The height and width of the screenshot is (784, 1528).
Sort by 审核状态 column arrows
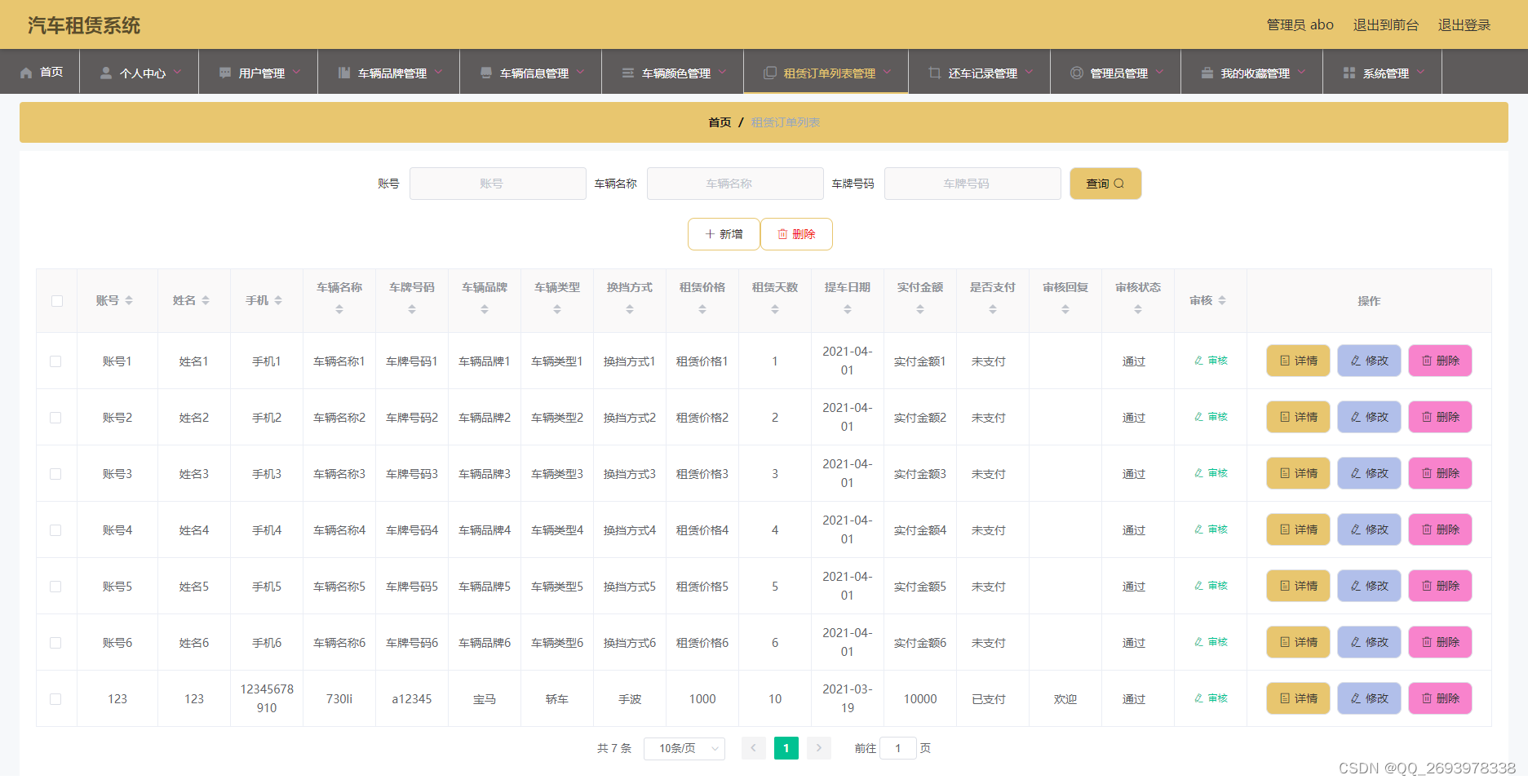tap(1138, 309)
